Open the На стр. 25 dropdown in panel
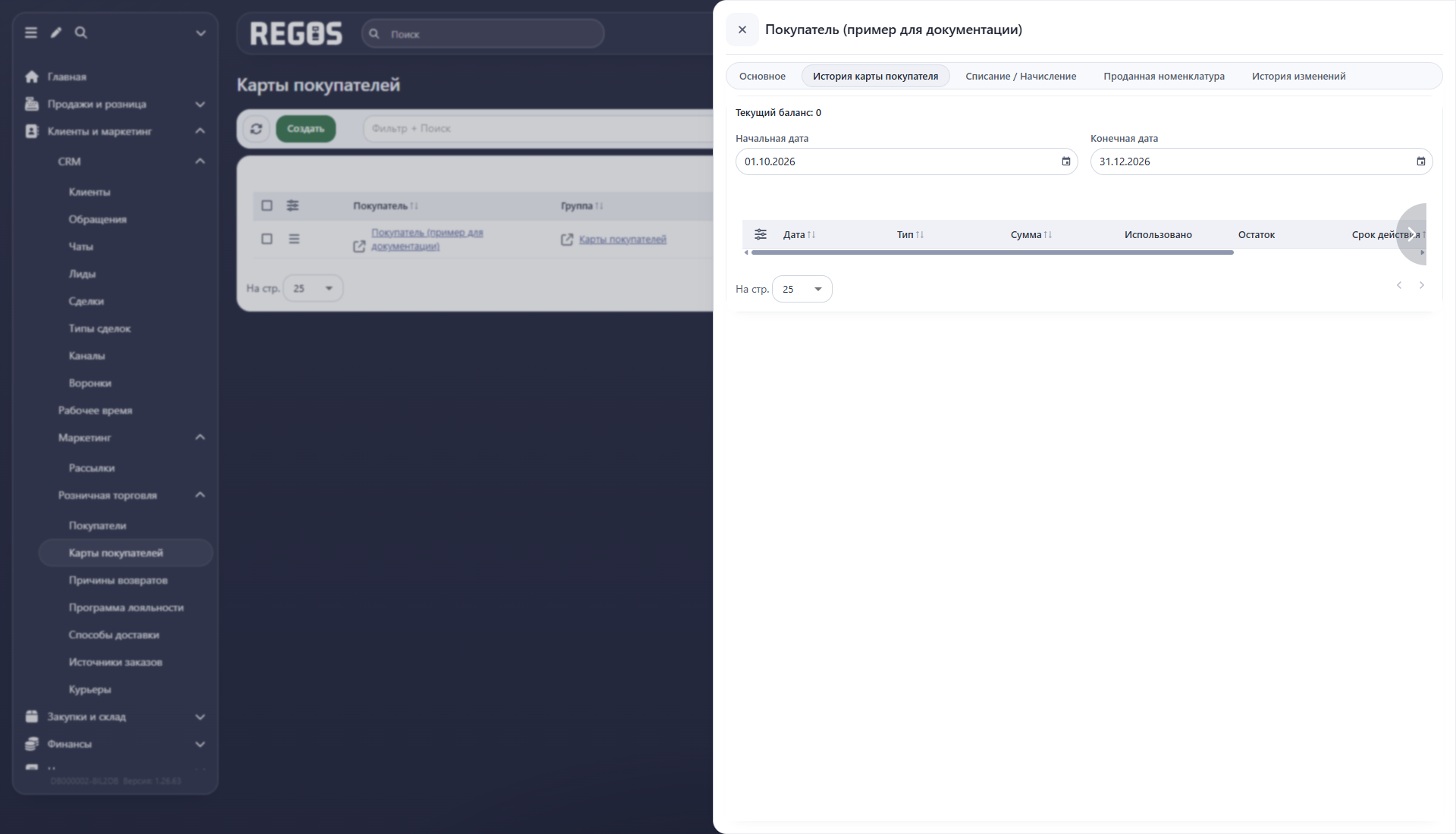The width and height of the screenshot is (1456, 834). (802, 289)
